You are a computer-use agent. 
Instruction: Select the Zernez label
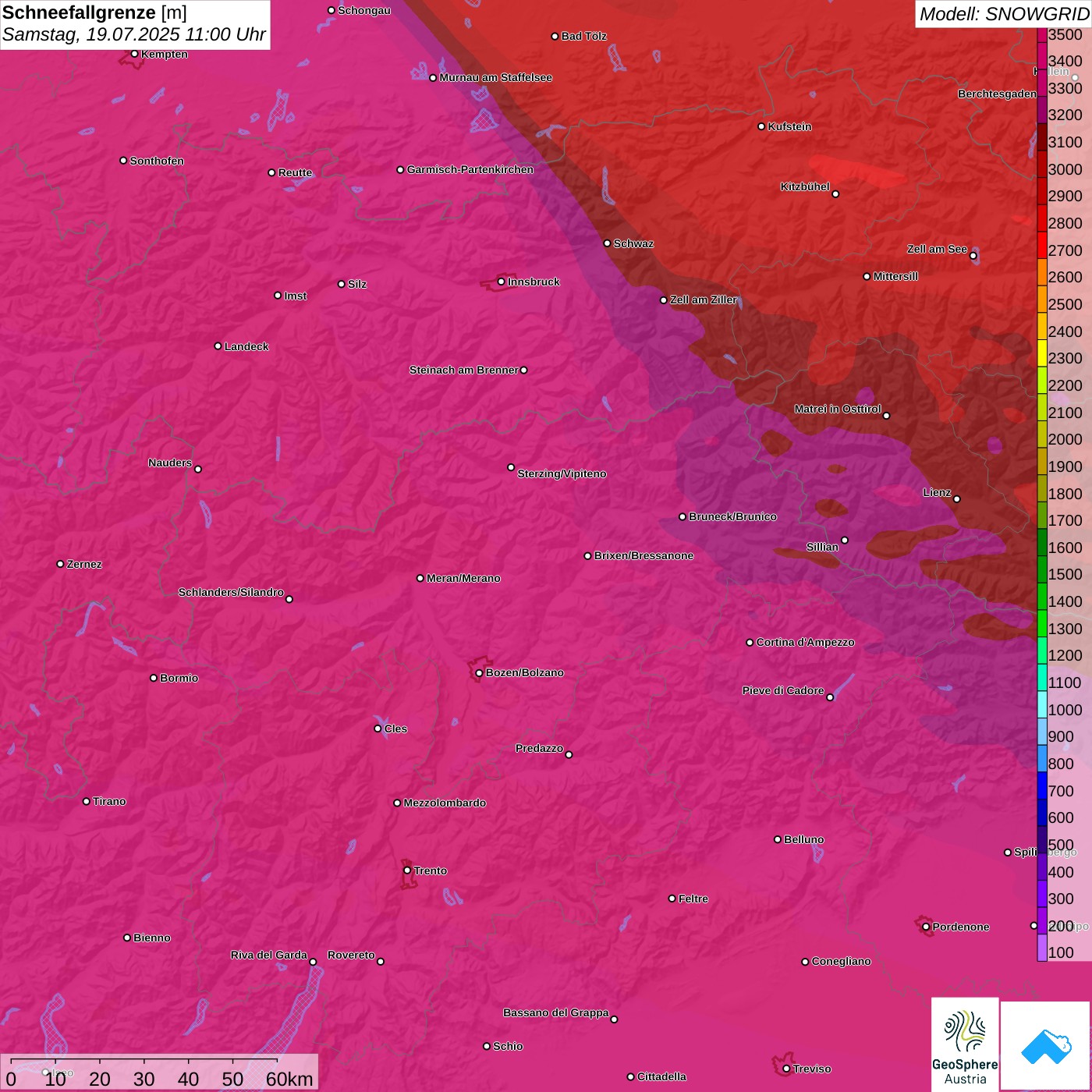coord(84,564)
